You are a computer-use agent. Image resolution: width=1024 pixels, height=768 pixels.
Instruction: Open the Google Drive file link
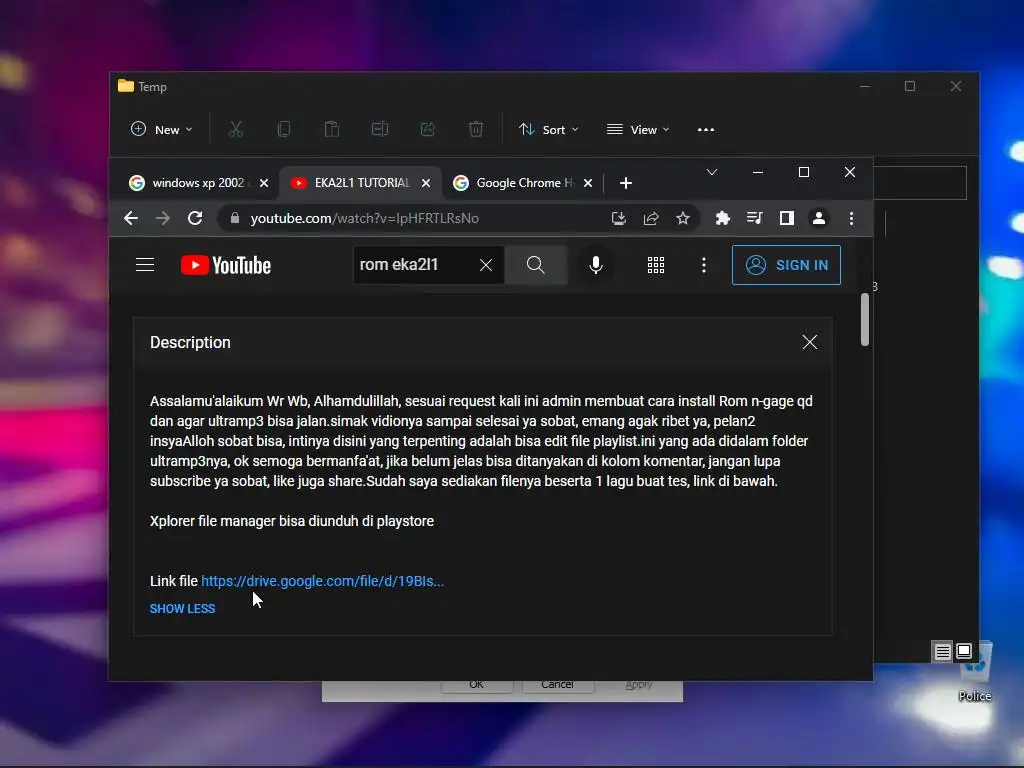(x=323, y=581)
